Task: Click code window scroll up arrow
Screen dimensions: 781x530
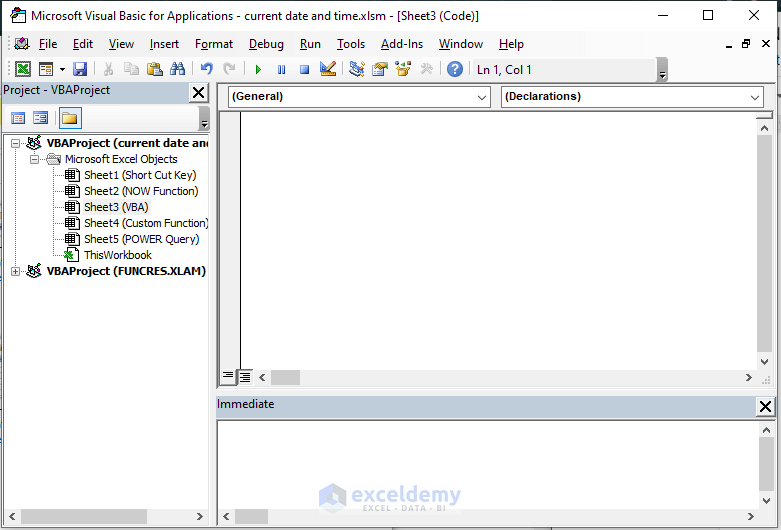Action: point(764,128)
